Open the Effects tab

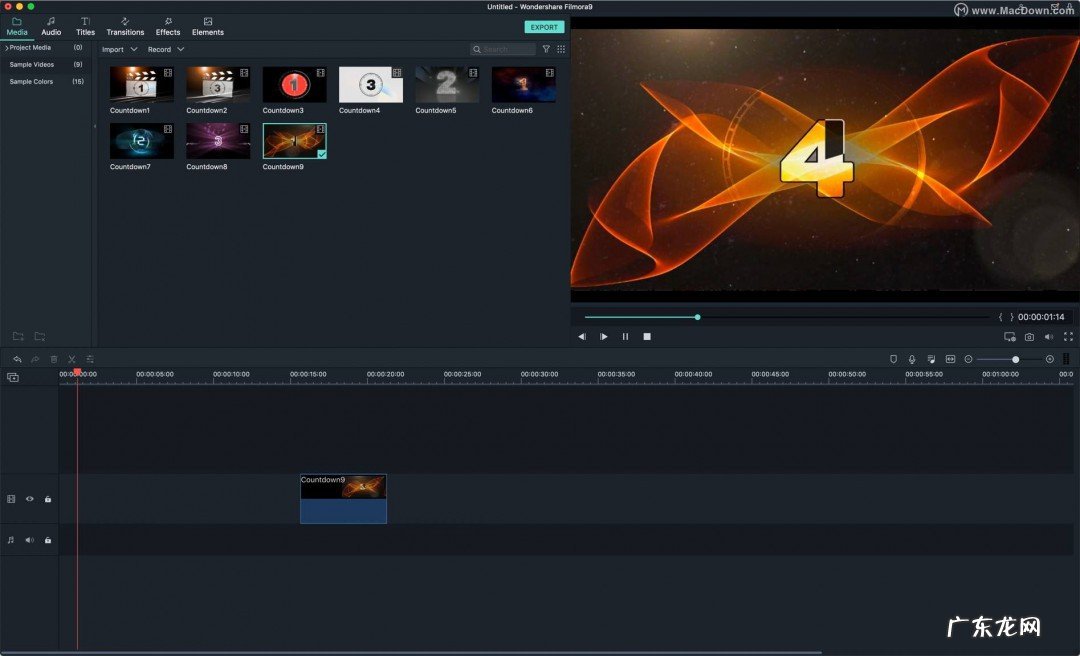point(168,26)
